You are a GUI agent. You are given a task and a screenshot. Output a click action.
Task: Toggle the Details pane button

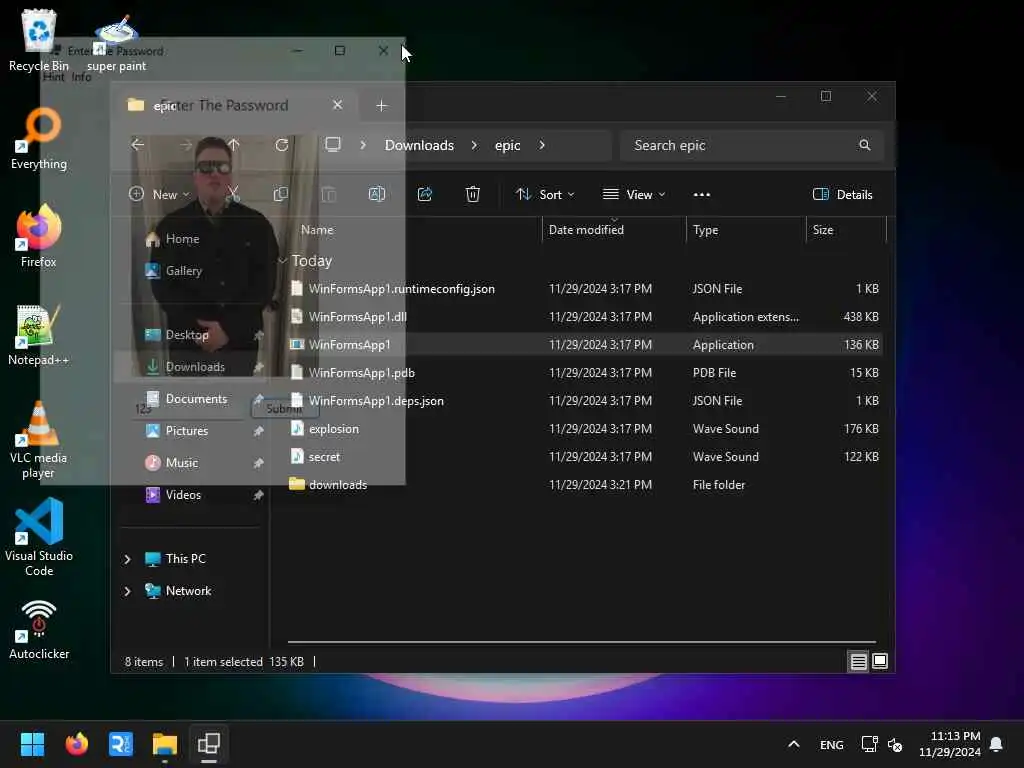842,195
